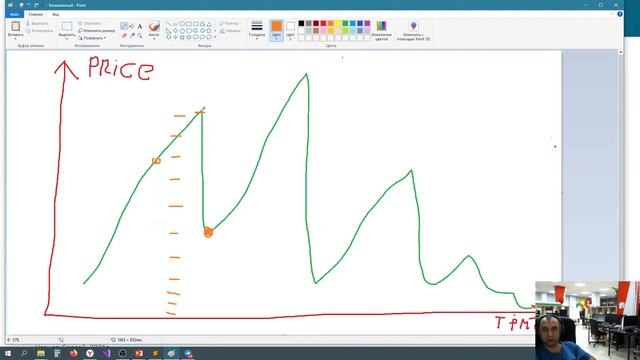640x360 pixels.
Task: Click Edit with Paint 3D icon
Action: coord(413,26)
